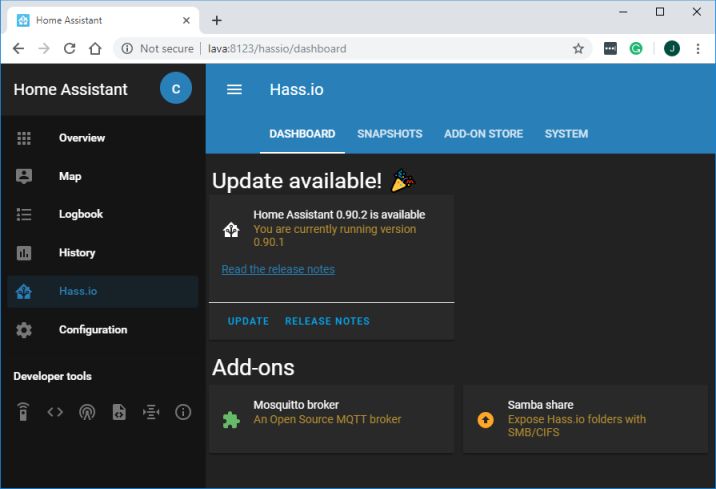
Task: Switch to the System tab
Action: click(566, 134)
